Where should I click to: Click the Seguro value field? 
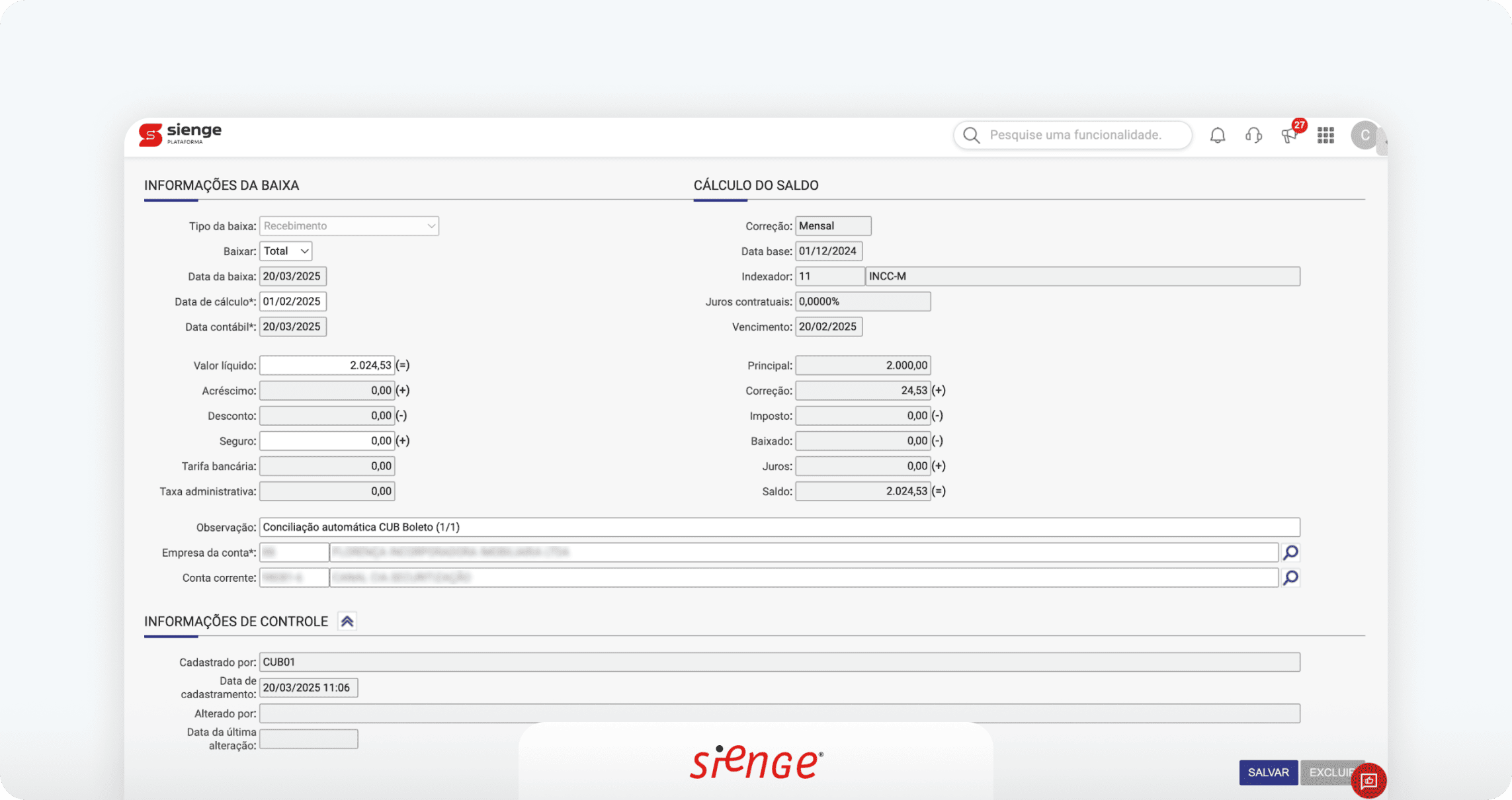click(327, 440)
